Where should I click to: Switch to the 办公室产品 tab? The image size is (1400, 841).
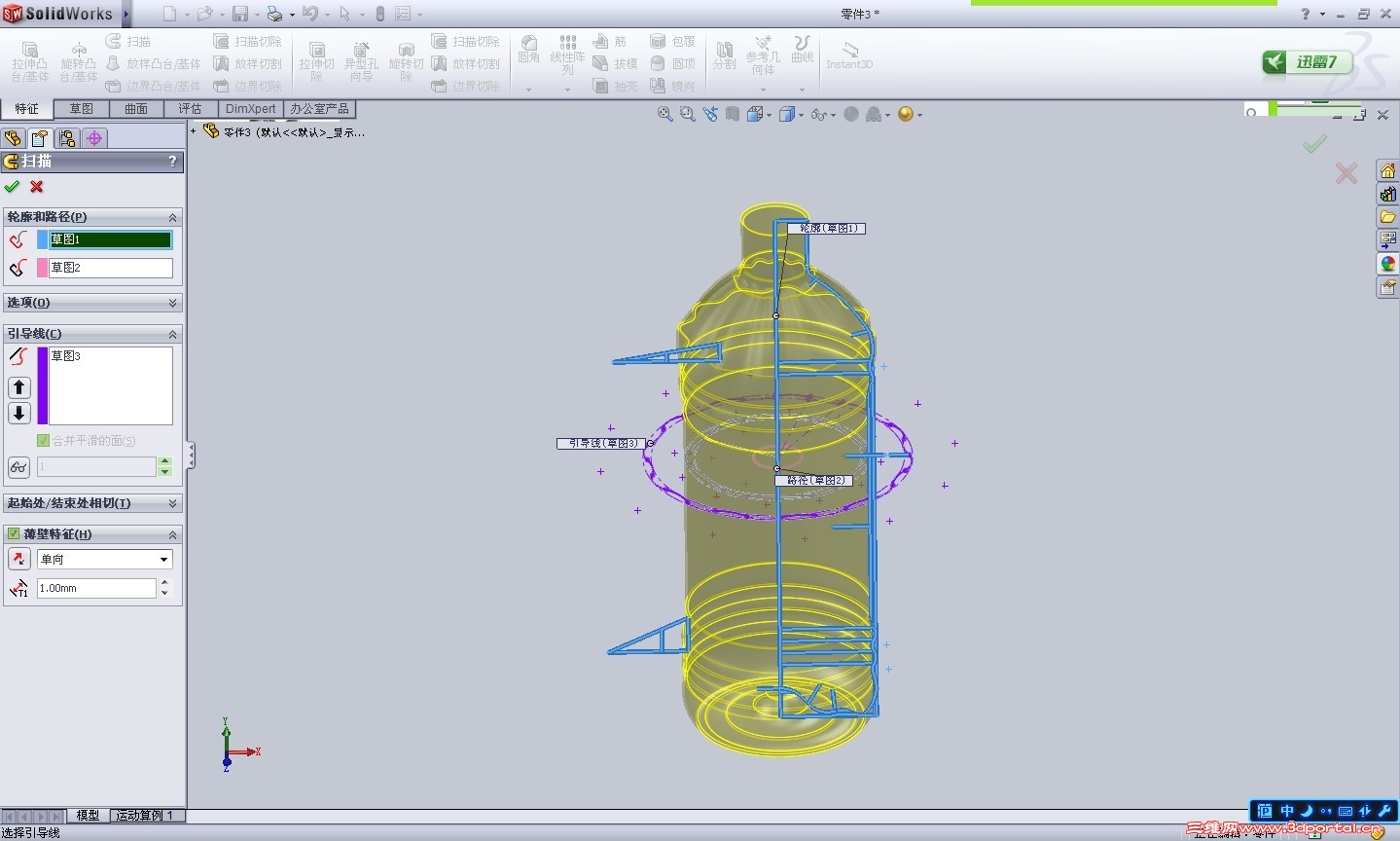(319, 108)
